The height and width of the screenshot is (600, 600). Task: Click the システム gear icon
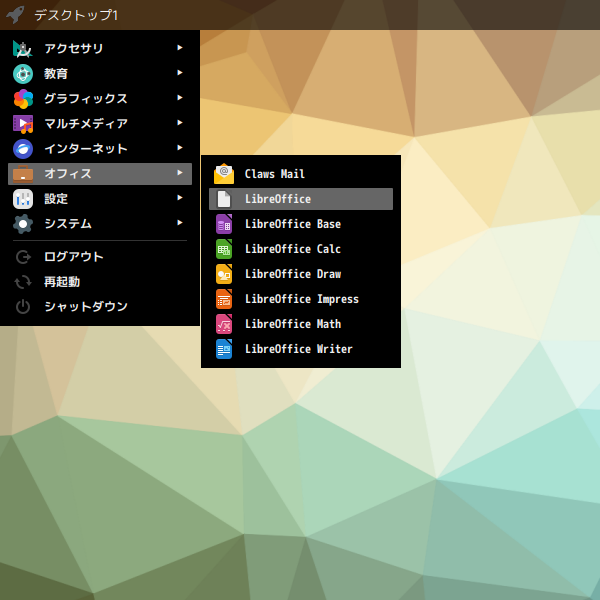pos(23,224)
